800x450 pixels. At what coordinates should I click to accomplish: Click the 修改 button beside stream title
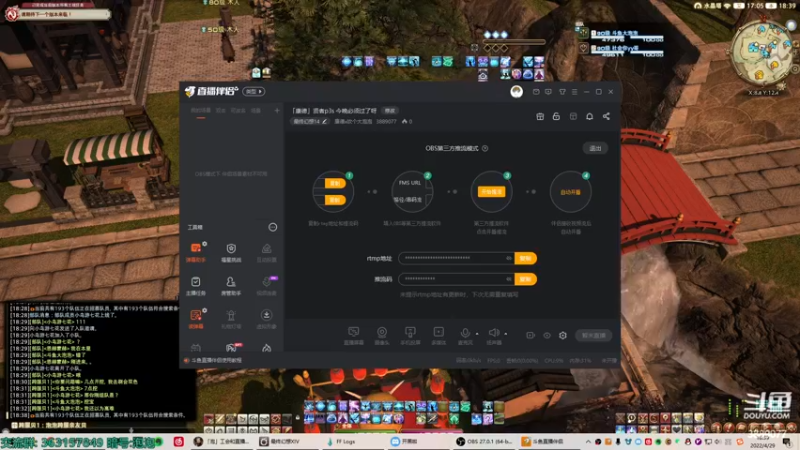tap(390, 111)
